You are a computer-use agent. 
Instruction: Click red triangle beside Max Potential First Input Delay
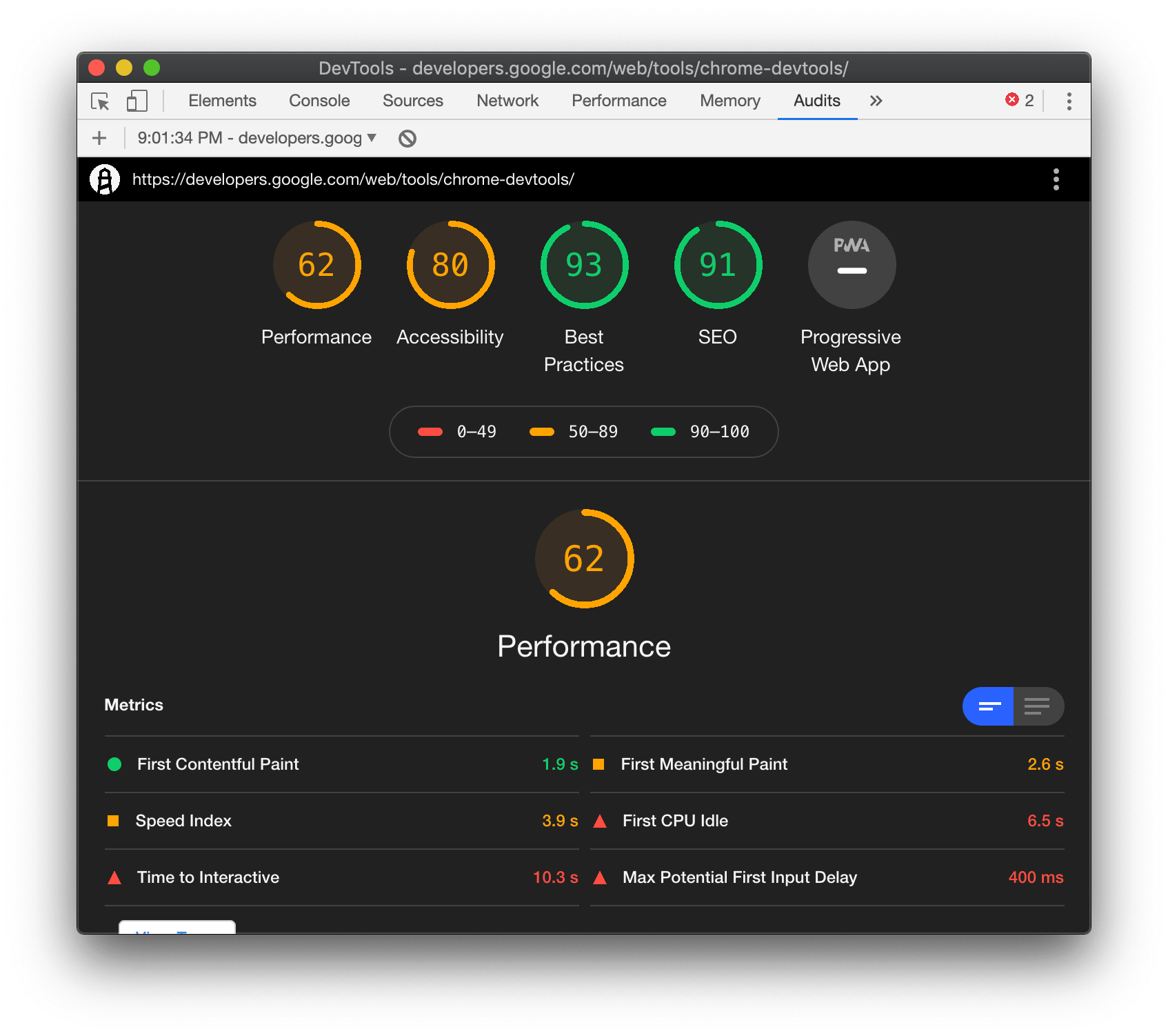coord(600,878)
